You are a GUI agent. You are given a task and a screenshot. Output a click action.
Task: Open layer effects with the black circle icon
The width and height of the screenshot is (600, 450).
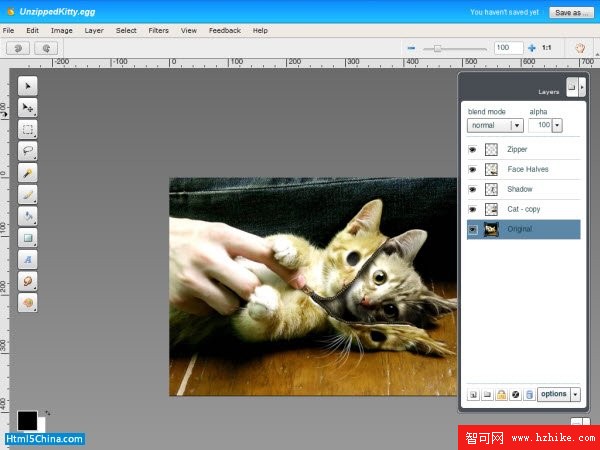click(515, 395)
